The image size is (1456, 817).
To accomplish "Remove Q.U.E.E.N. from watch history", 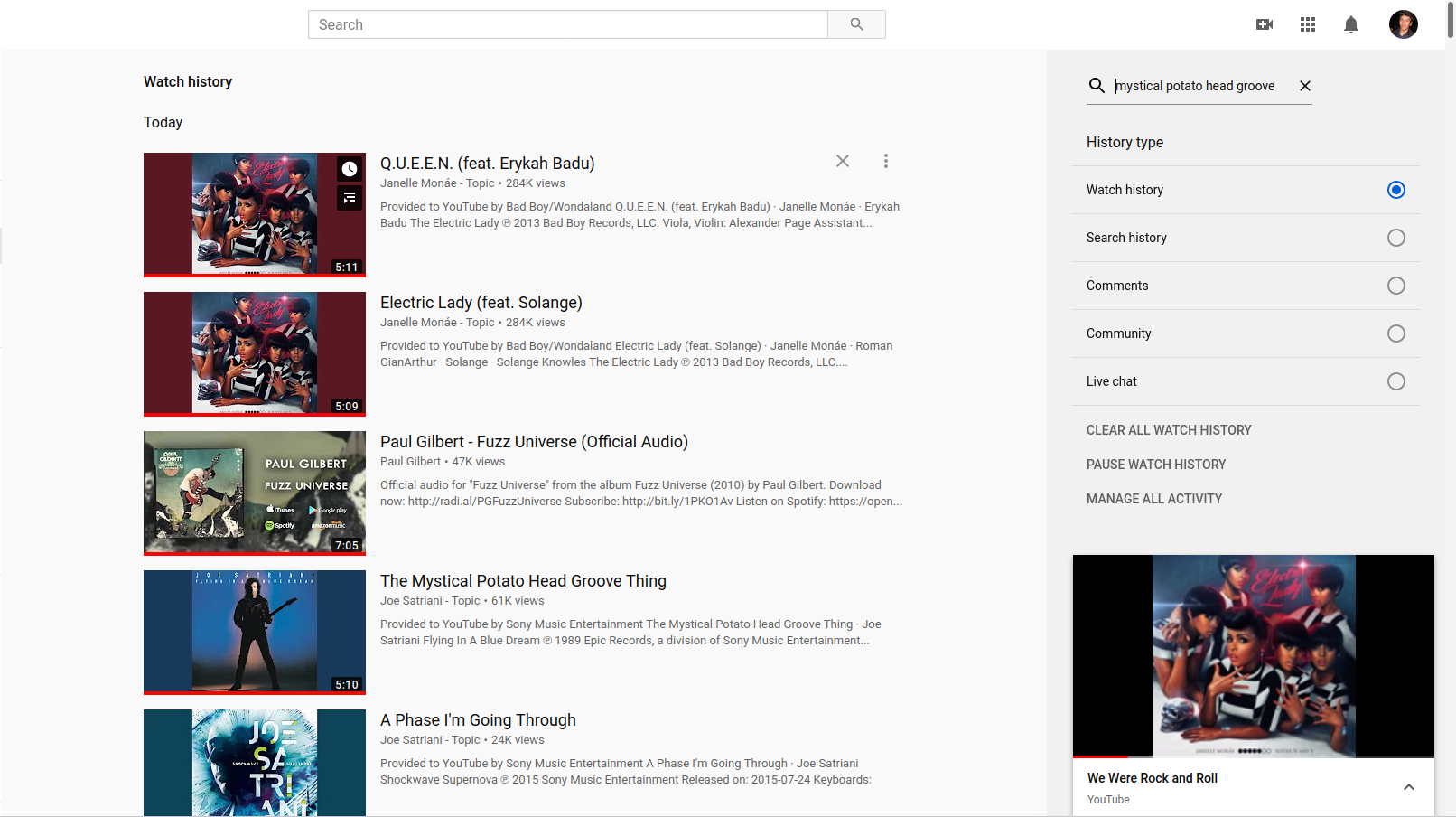I will pyautogui.click(x=843, y=161).
